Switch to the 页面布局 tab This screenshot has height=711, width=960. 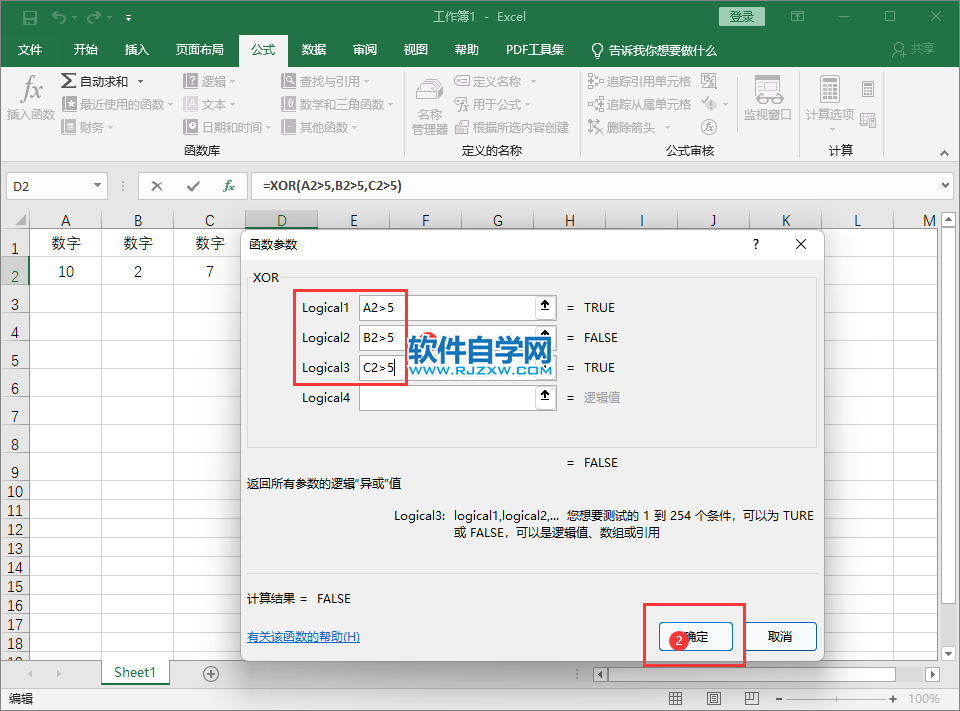coord(200,50)
